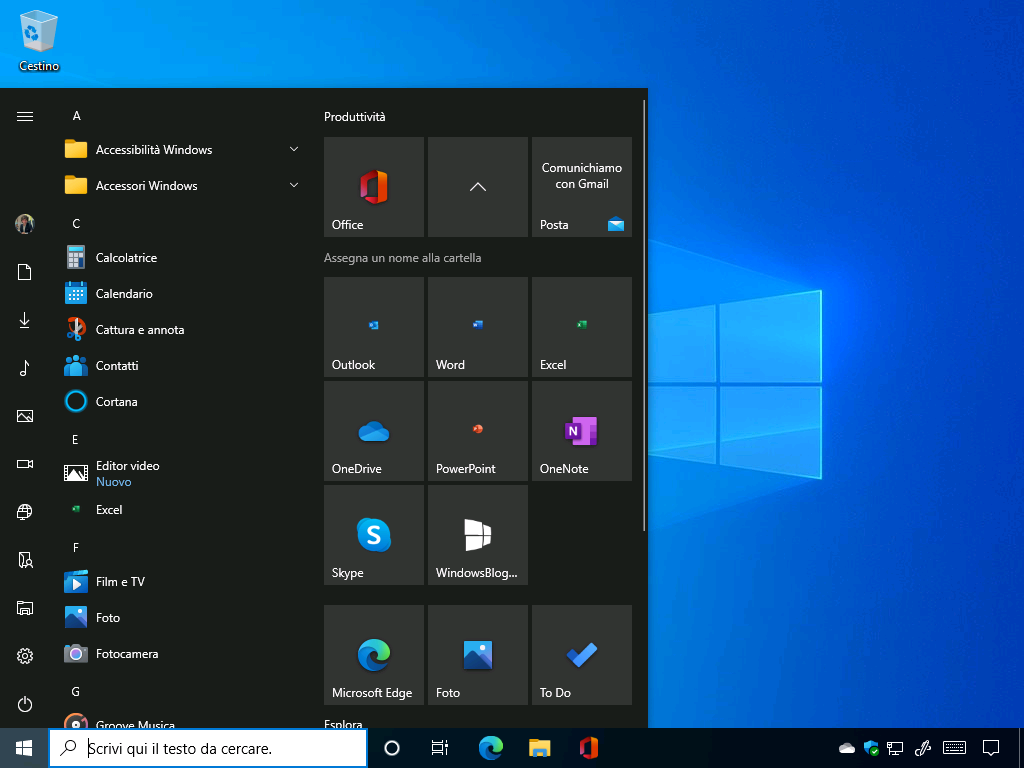Open the Excel tile

tap(582, 327)
